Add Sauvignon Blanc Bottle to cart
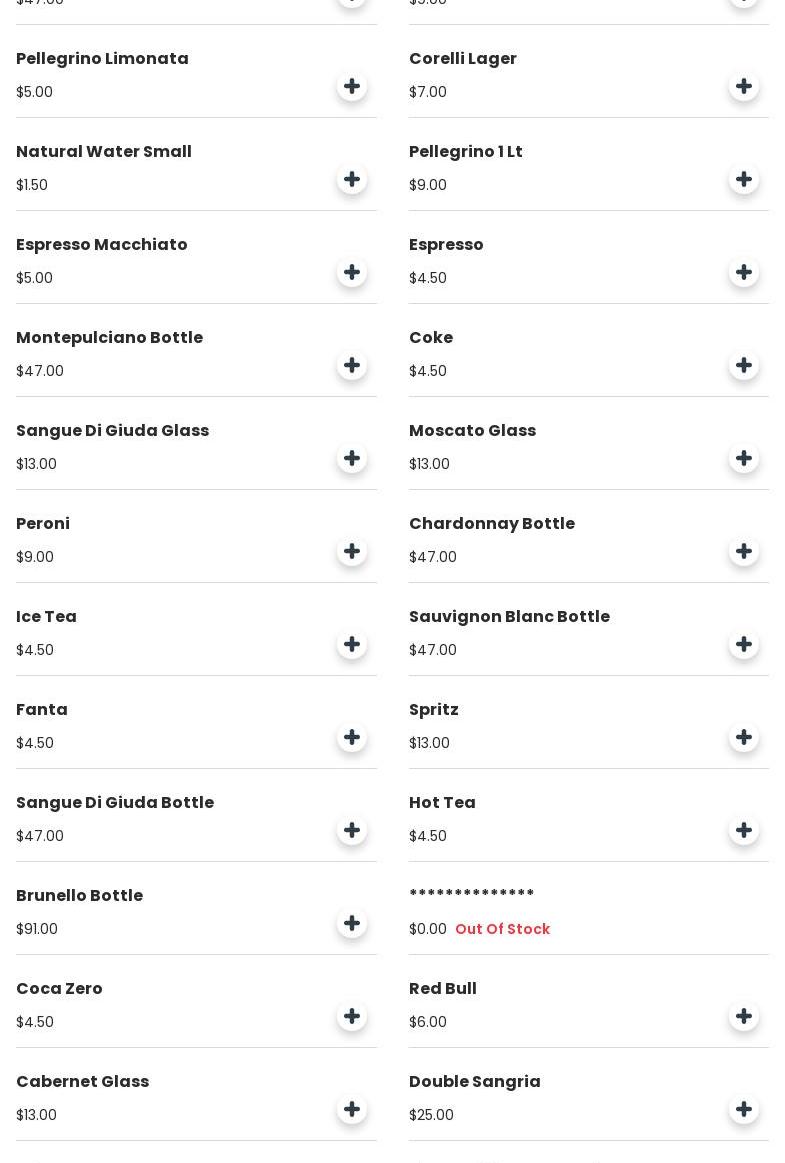 click(744, 645)
